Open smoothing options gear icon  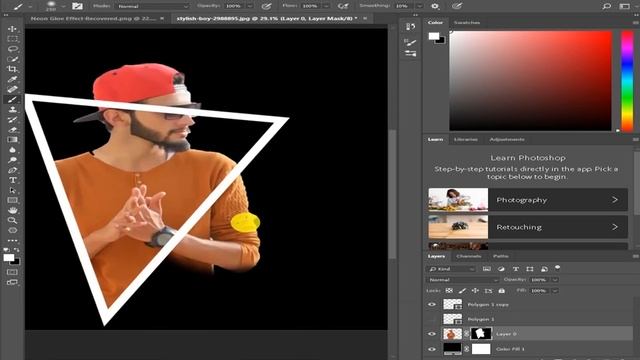(435, 6)
